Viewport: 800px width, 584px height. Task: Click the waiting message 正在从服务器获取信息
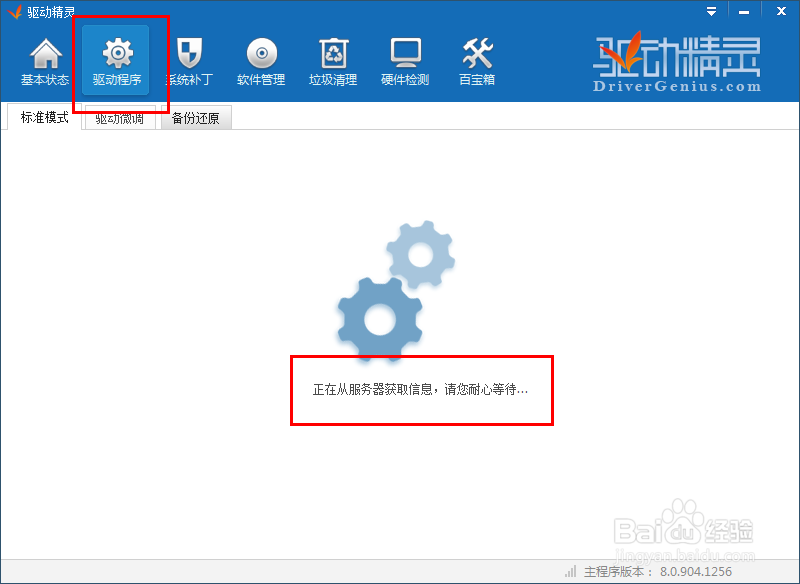pyautogui.click(x=421, y=390)
